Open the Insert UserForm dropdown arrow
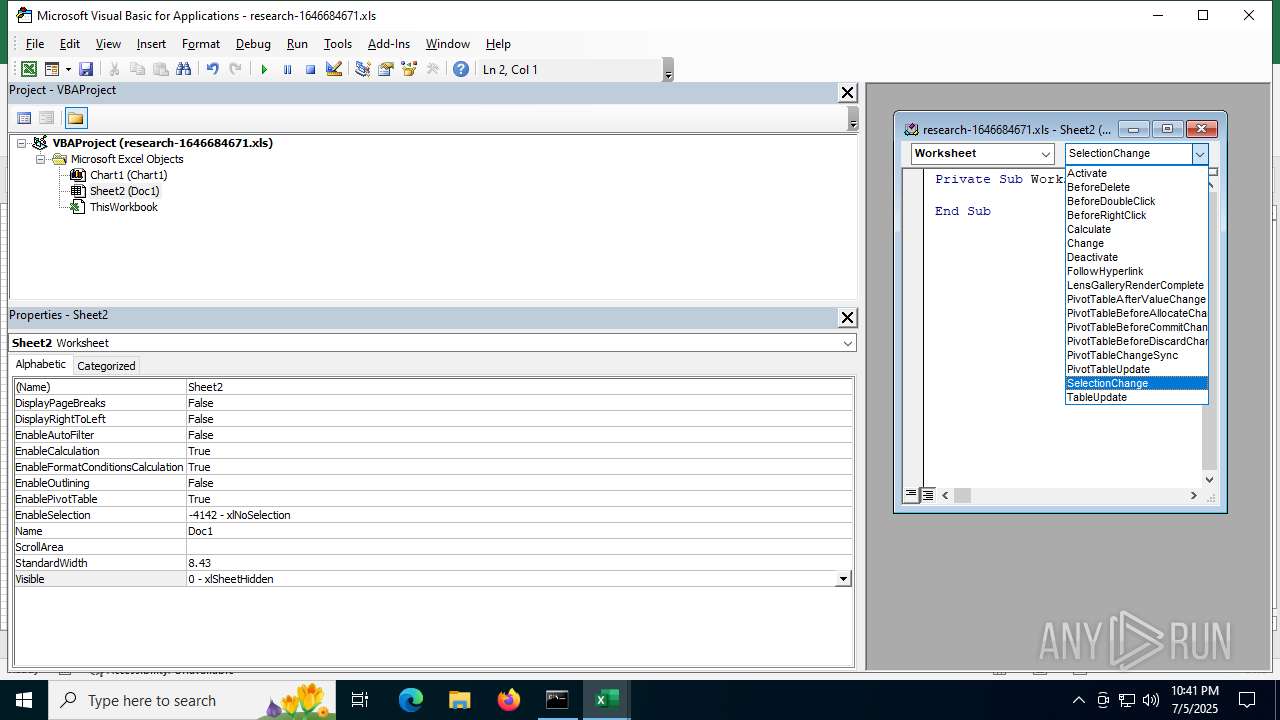This screenshot has height=720, width=1280. (68, 69)
